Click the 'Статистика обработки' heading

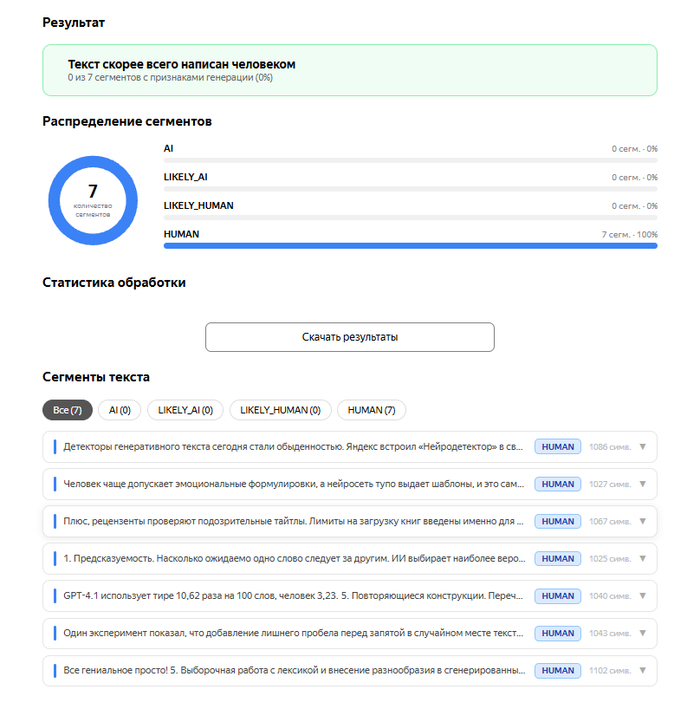point(114,283)
